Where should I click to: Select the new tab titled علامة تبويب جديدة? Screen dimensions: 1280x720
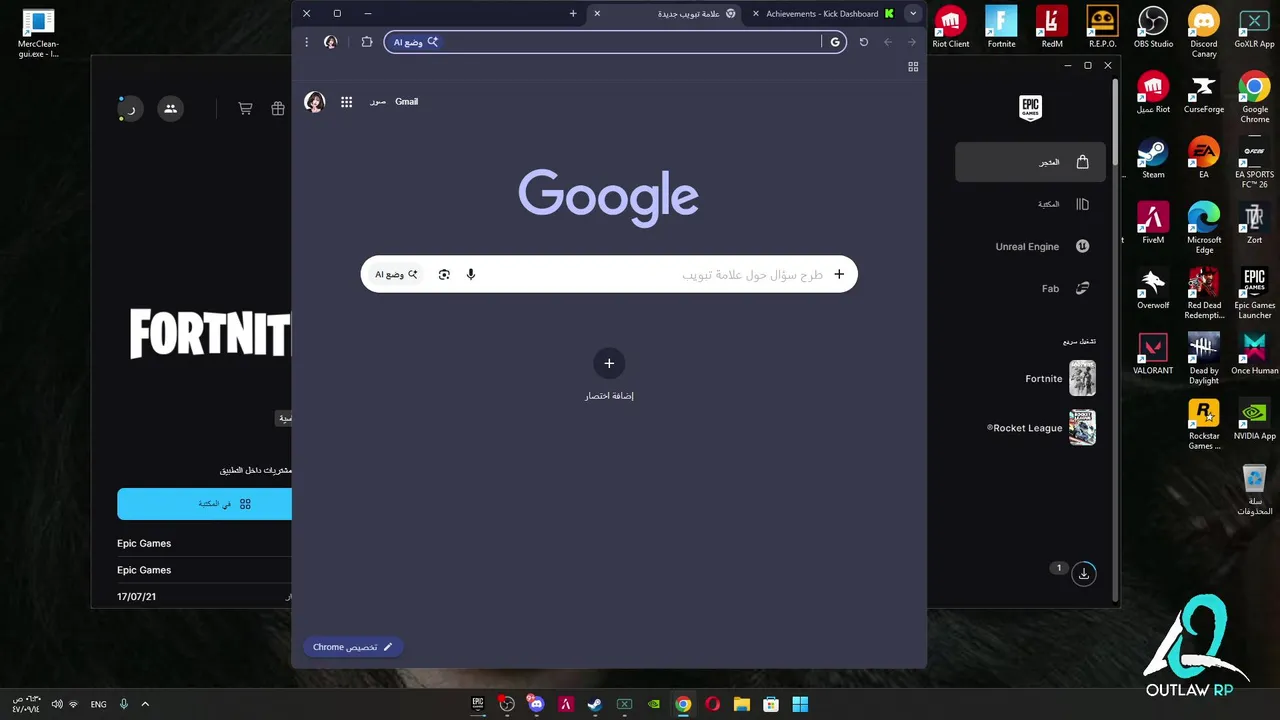point(689,14)
